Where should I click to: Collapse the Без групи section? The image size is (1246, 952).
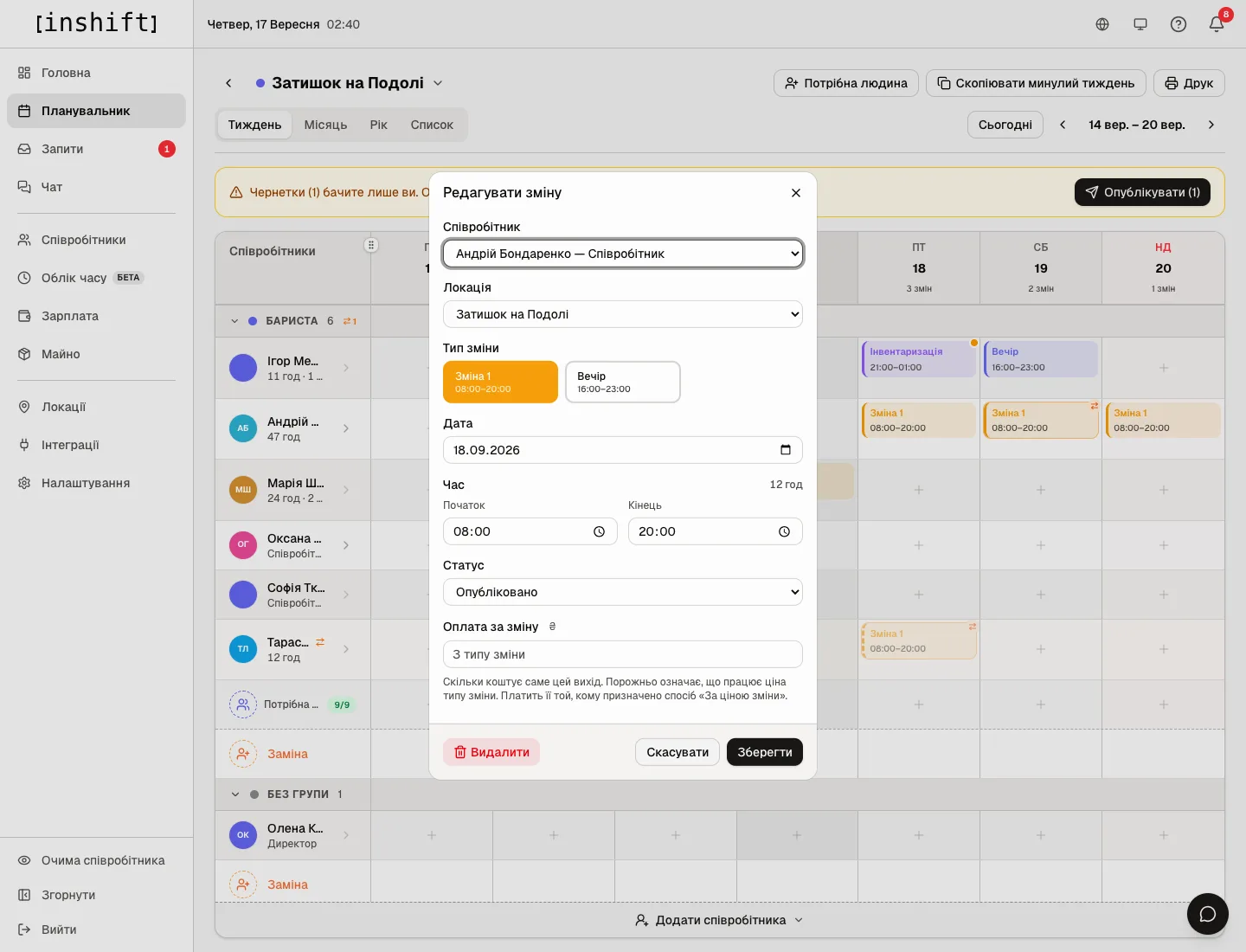click(234, 794)
